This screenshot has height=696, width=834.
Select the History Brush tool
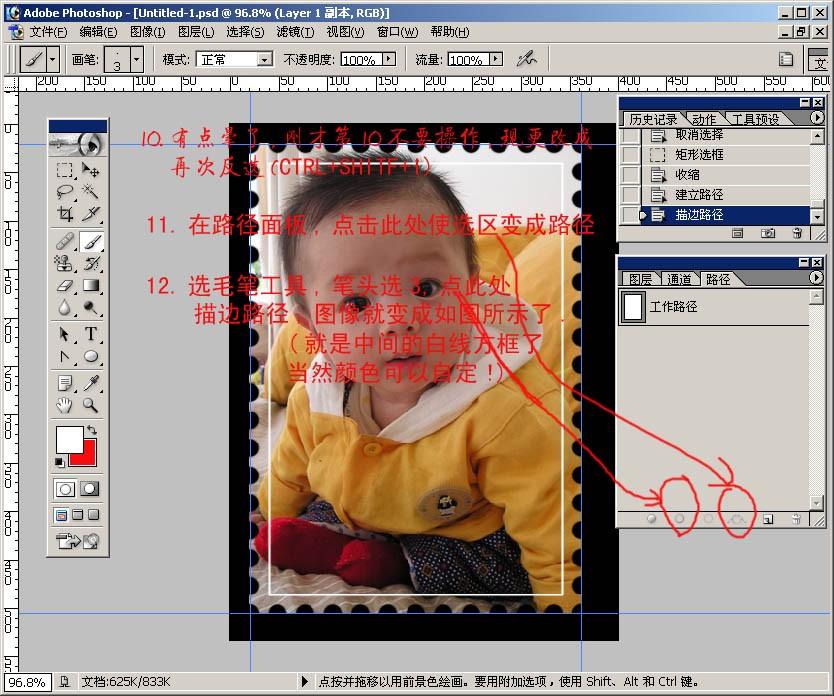point(90,263)
